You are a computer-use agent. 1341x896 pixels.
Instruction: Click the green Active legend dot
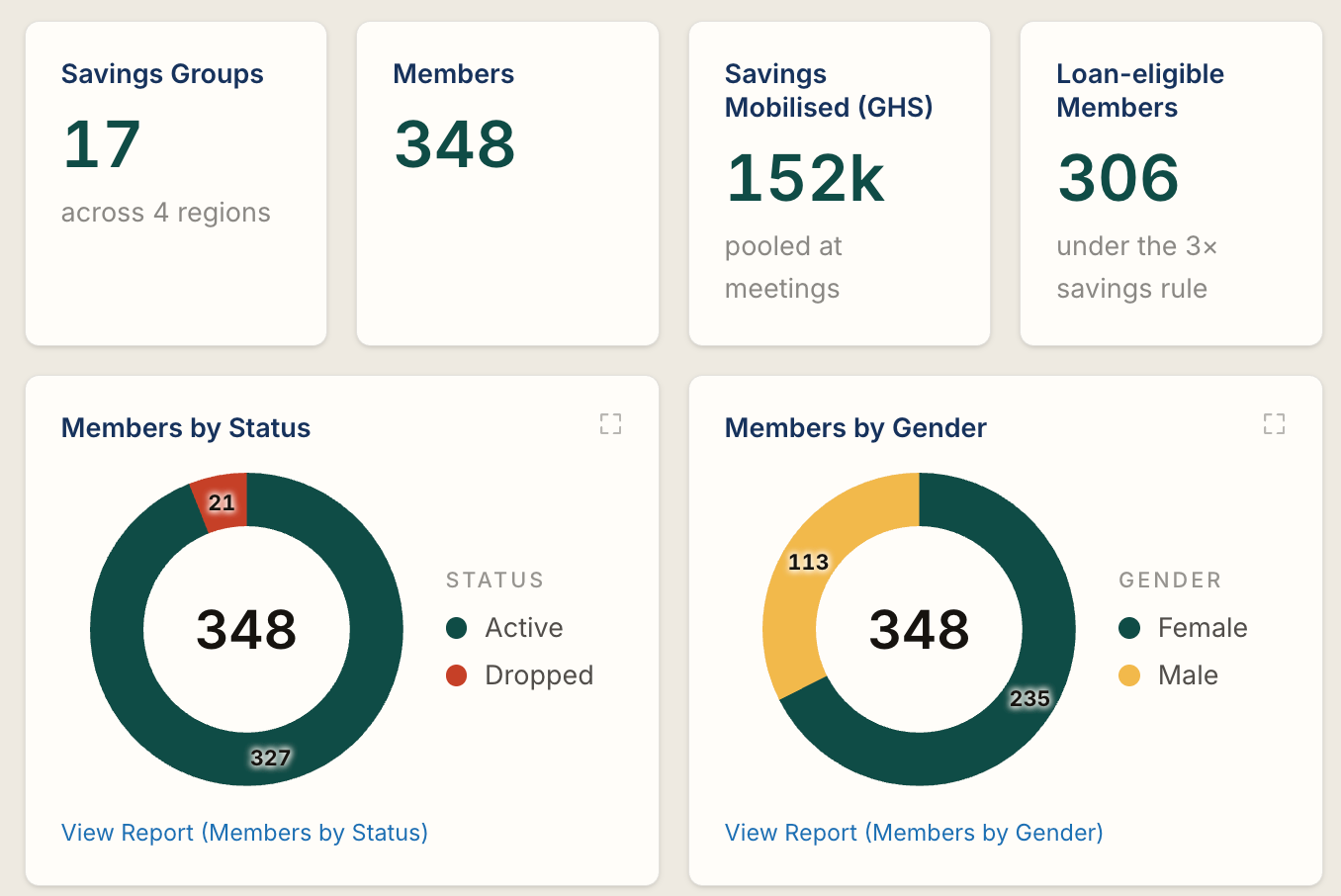pyautogui.click(x=456, y=628)
